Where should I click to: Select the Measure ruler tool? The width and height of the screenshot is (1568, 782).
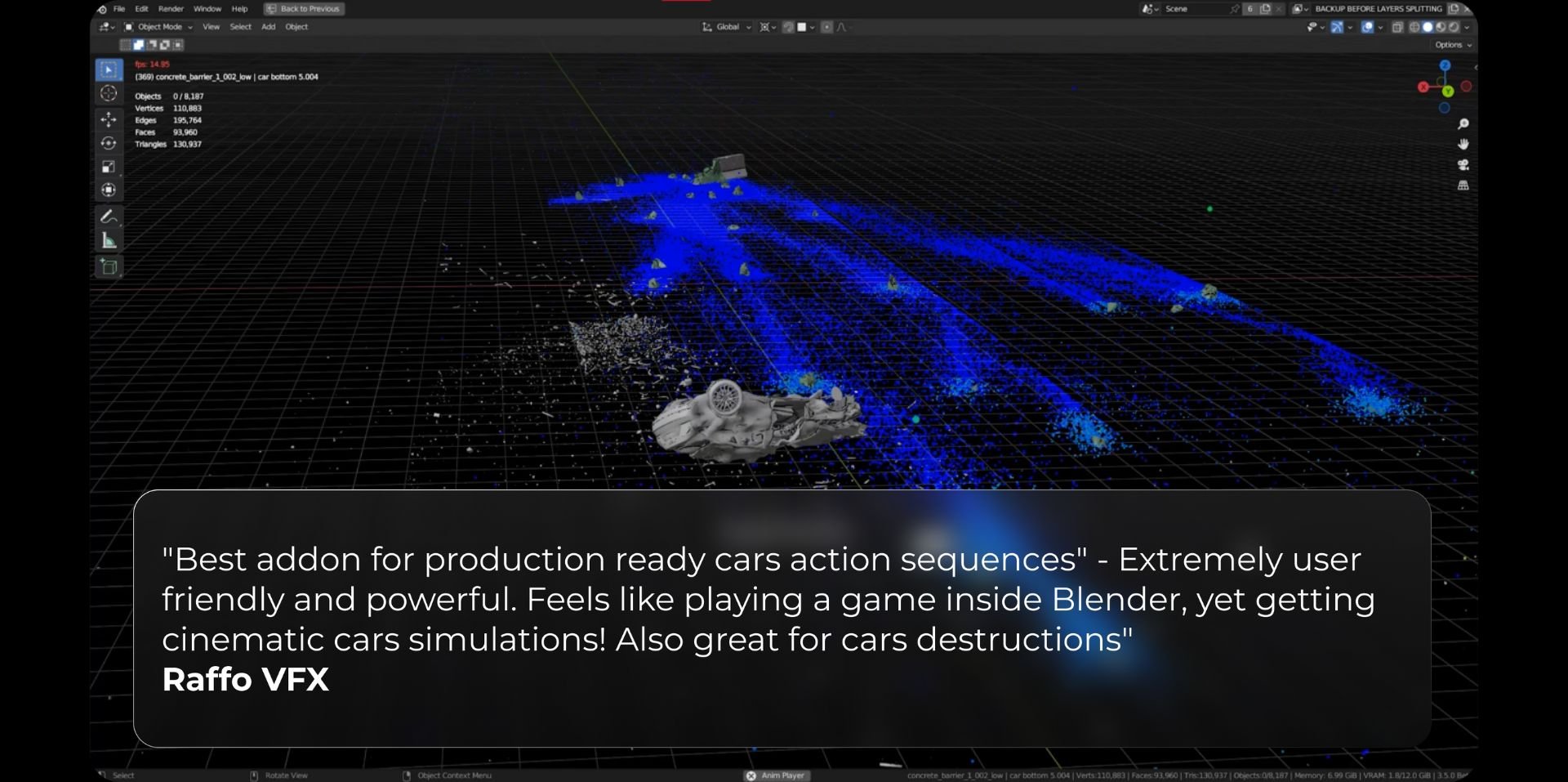click(109, 240)
